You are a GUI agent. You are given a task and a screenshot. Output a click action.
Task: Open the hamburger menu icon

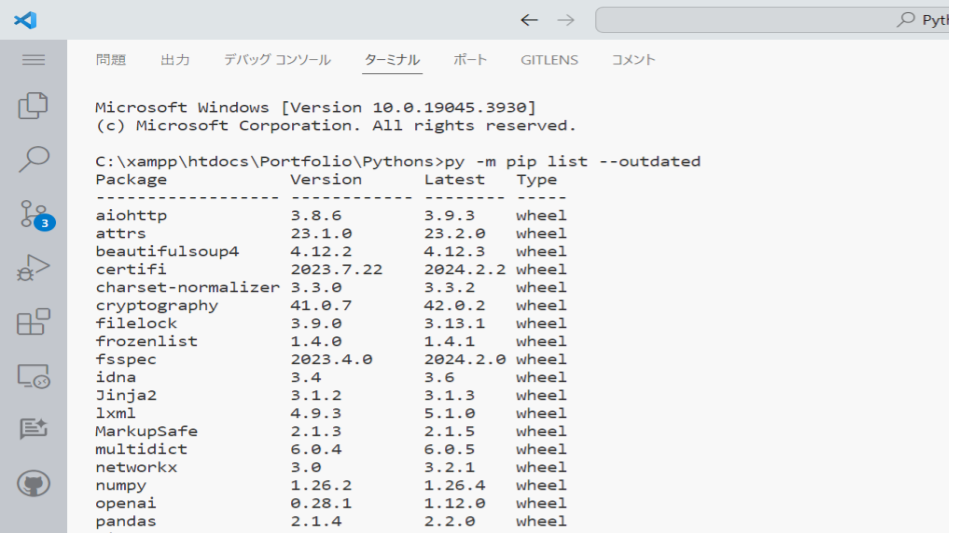point(34,59)
